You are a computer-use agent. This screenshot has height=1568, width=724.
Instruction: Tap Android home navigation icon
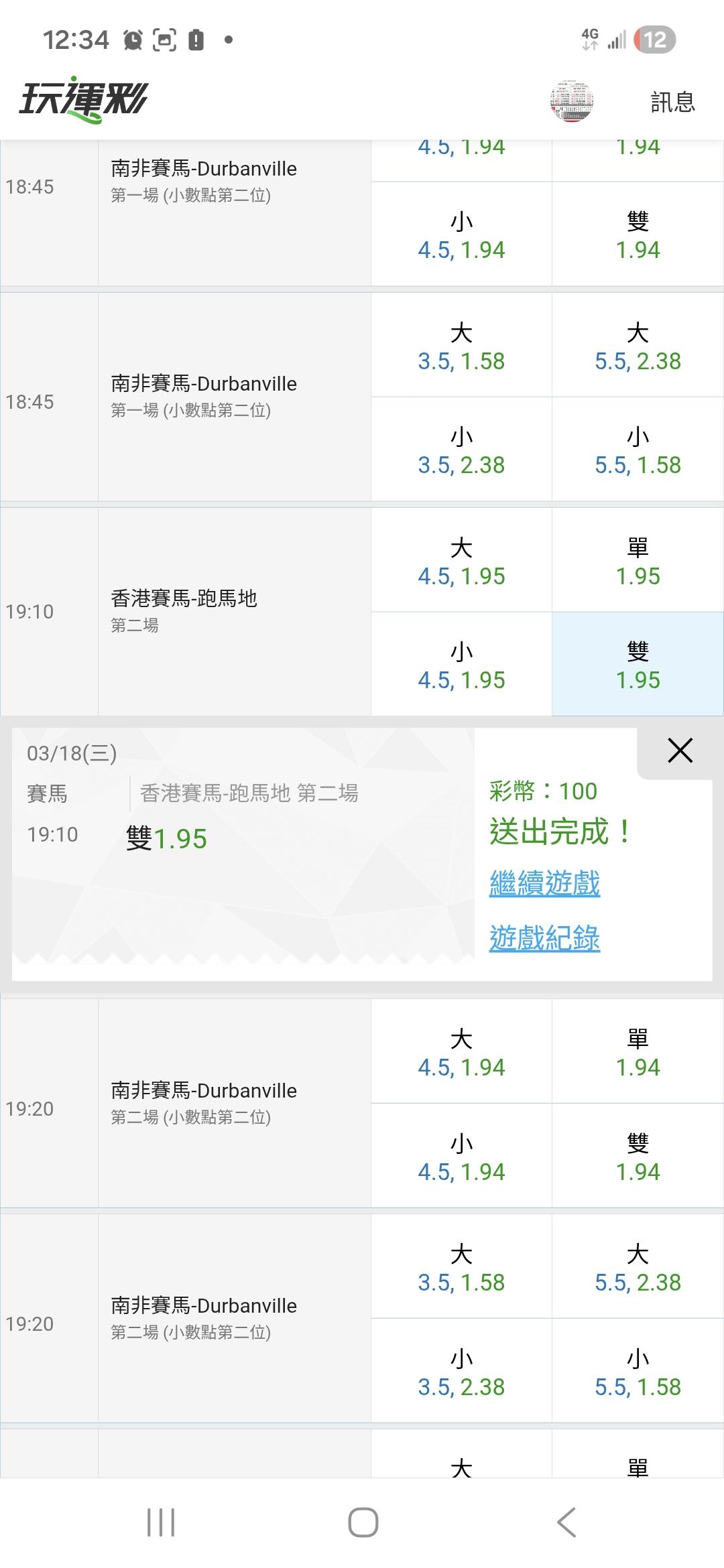click(x=363, y=1522)
